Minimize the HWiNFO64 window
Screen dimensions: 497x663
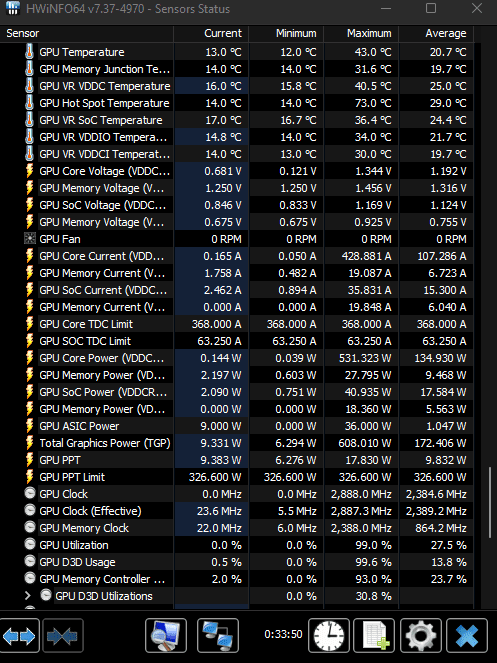pyautogui.click(x=385, y=8)
